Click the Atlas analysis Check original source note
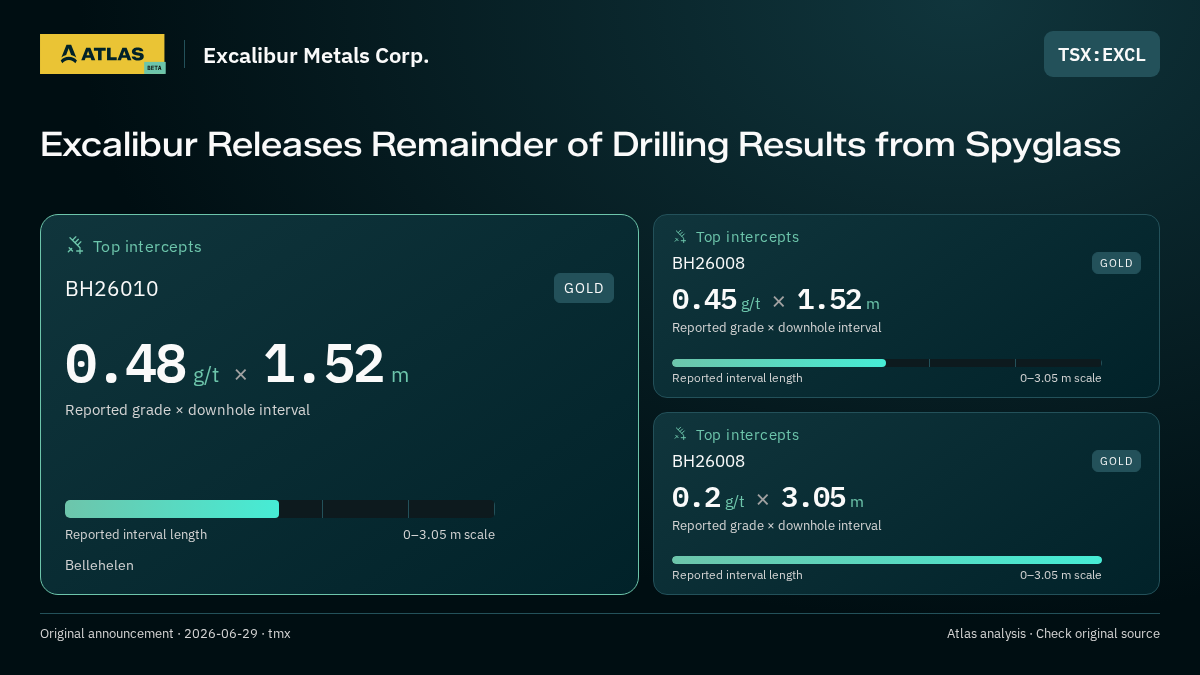 pos(1053,634)
